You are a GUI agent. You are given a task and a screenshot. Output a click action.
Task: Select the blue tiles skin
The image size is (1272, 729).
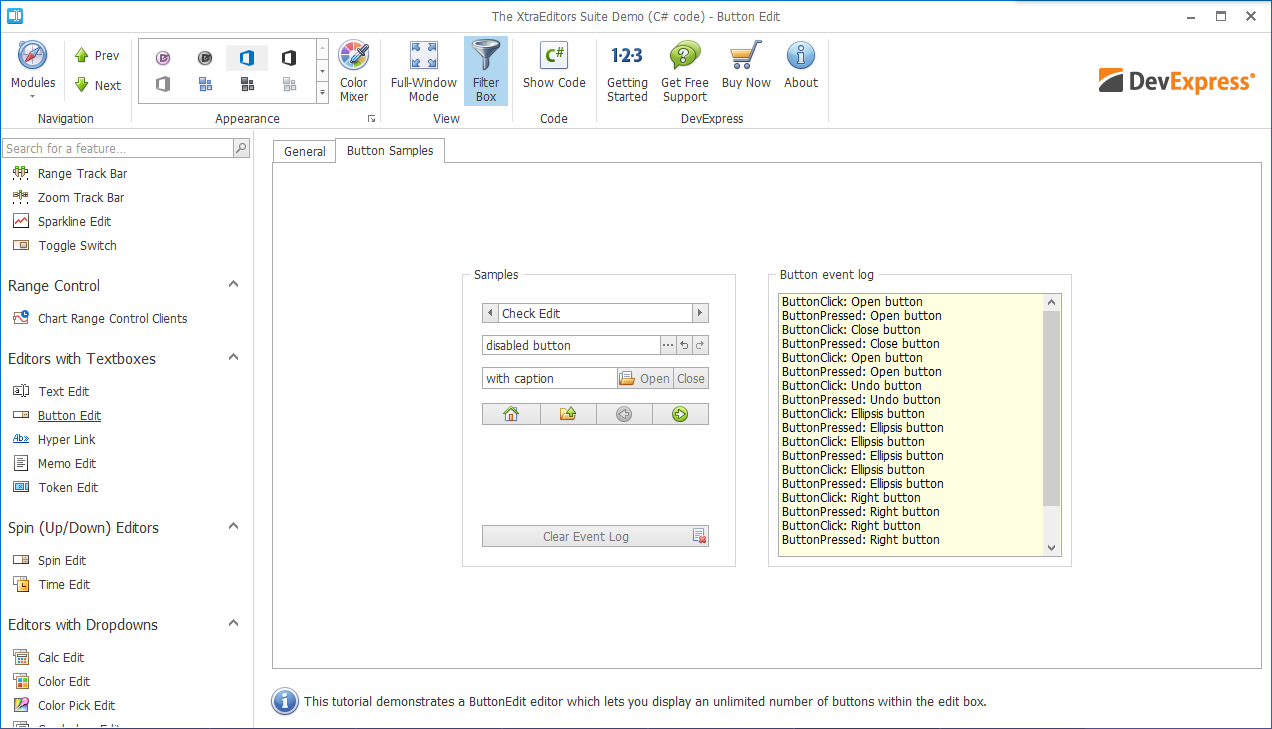click(205, 84)
